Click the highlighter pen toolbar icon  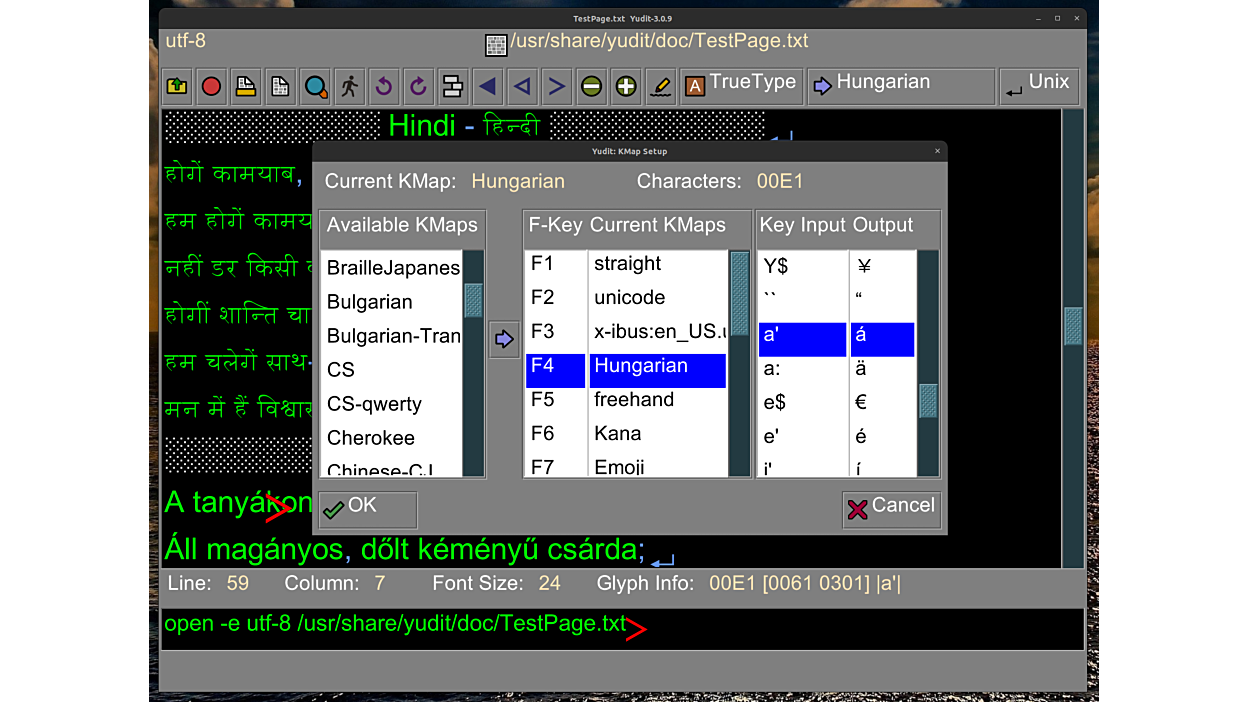pos(660,87)
